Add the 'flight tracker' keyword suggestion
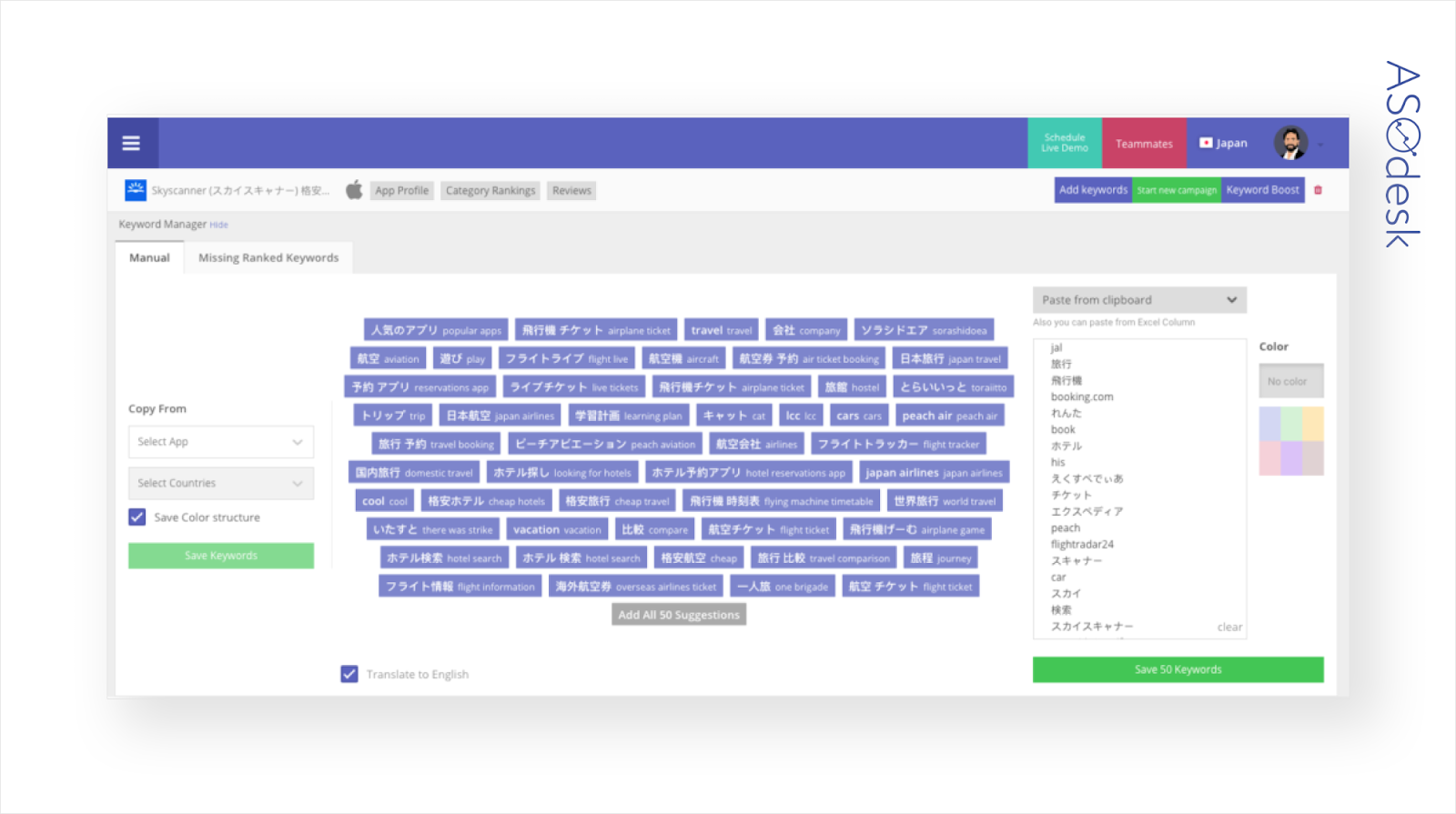The width and height of the screenshot is (1456, 814). [x=898, y=444]
